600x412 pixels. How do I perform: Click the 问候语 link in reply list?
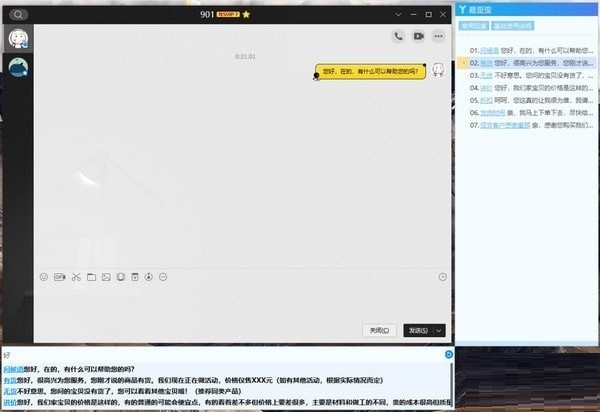point(487,48)
